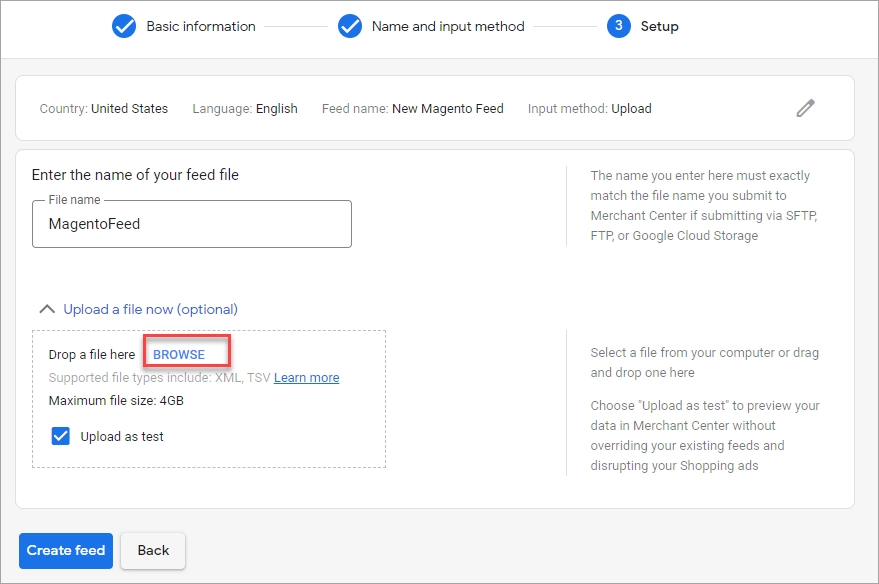Click the Input method Upload text

589,108
